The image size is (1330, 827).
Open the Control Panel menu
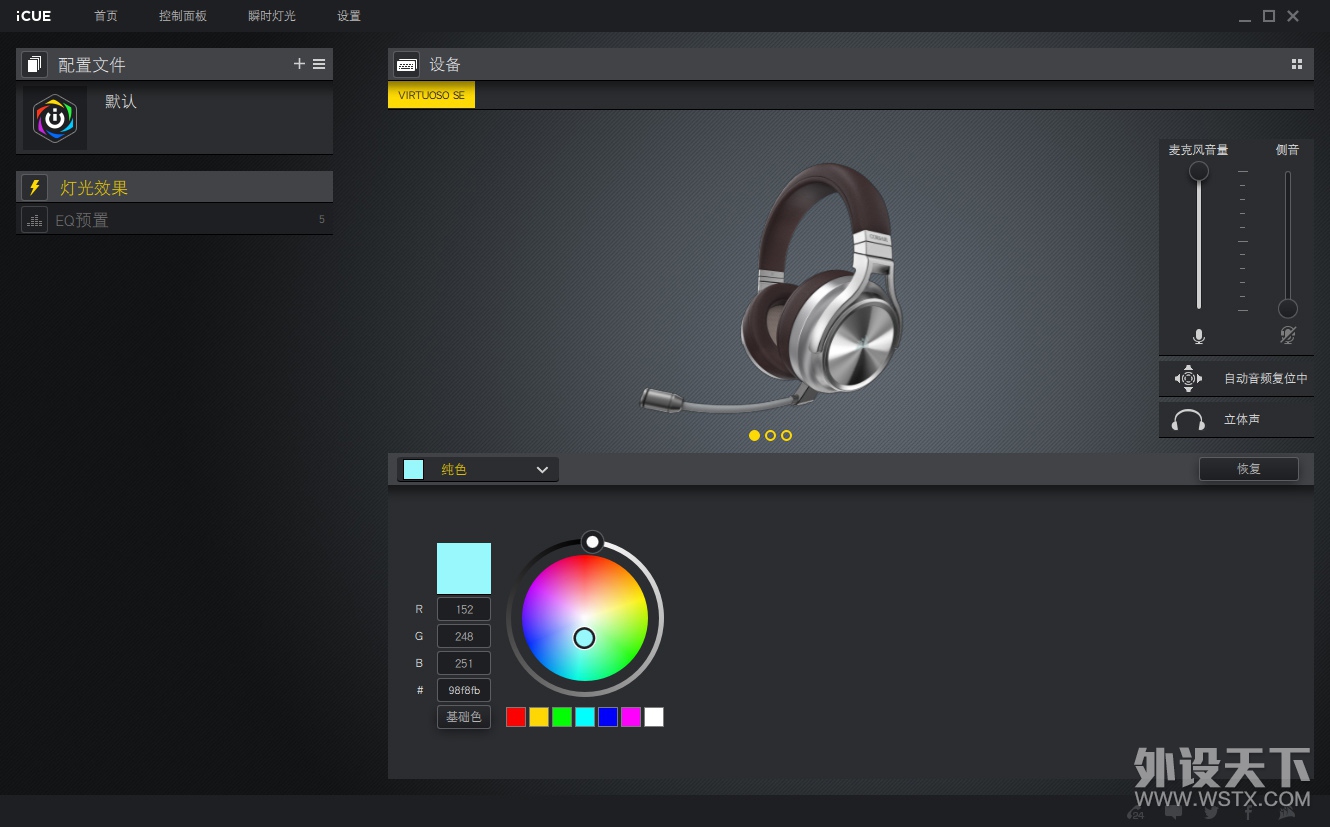click(x=183, y=16)
